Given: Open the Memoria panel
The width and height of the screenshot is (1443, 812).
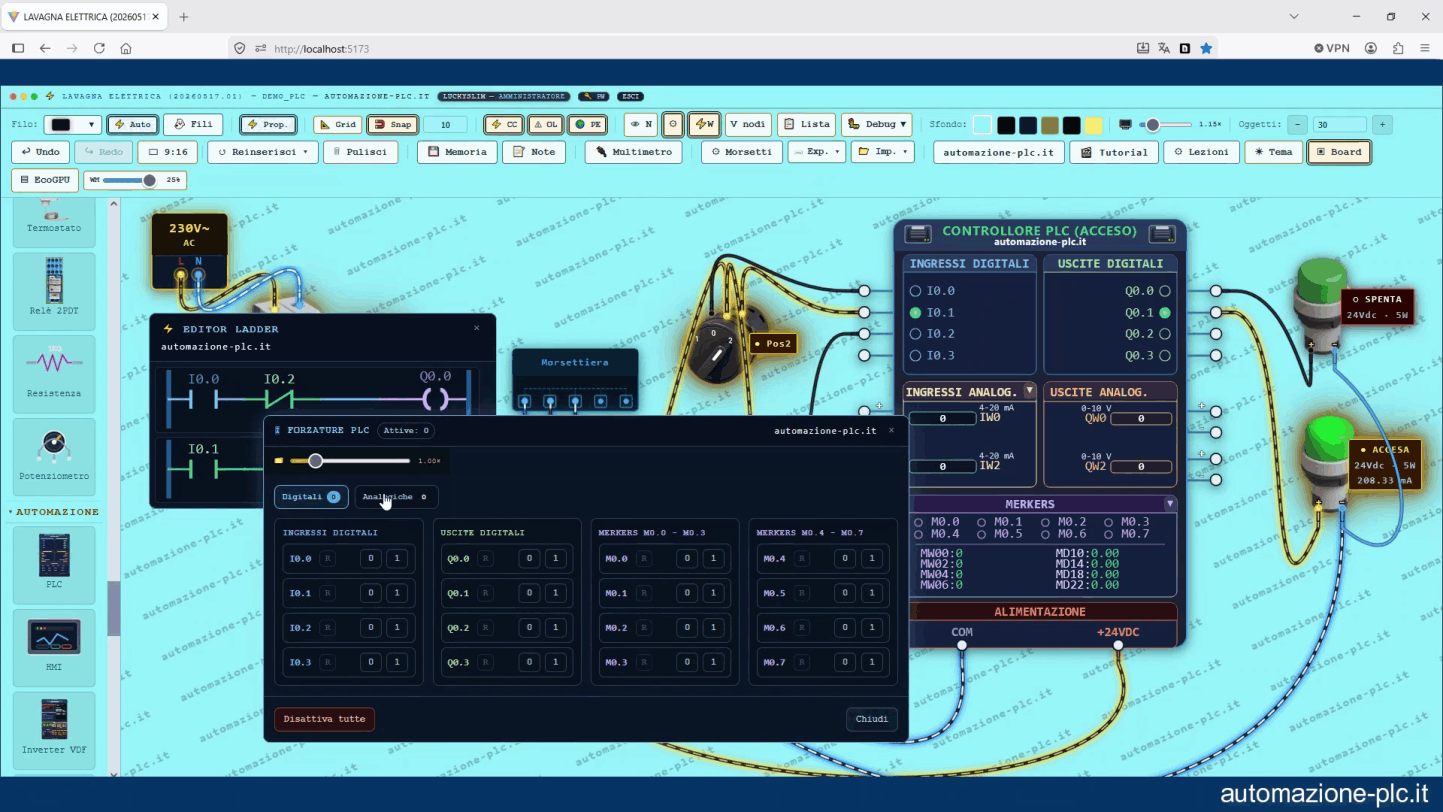Looking at the screenshot, I should pos(457,152).
